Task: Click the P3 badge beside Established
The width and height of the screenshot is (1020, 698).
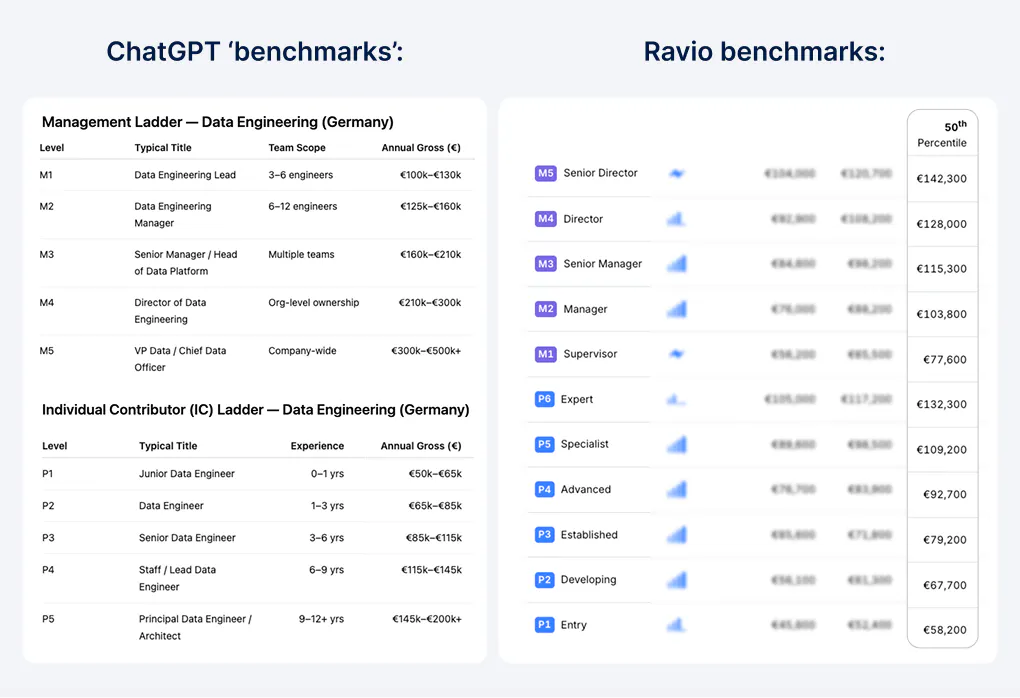Action: point(544,535)
